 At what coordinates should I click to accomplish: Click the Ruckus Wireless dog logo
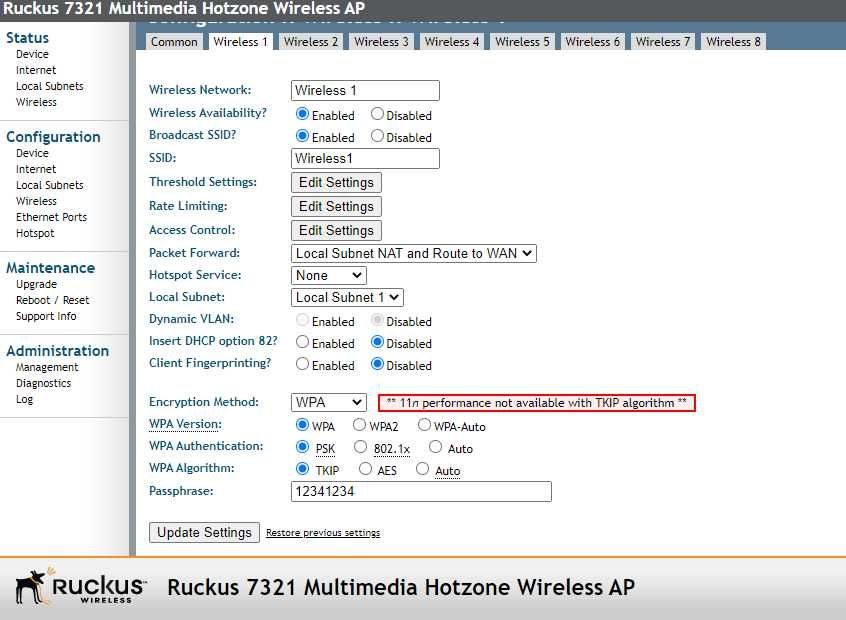point(81,585)
